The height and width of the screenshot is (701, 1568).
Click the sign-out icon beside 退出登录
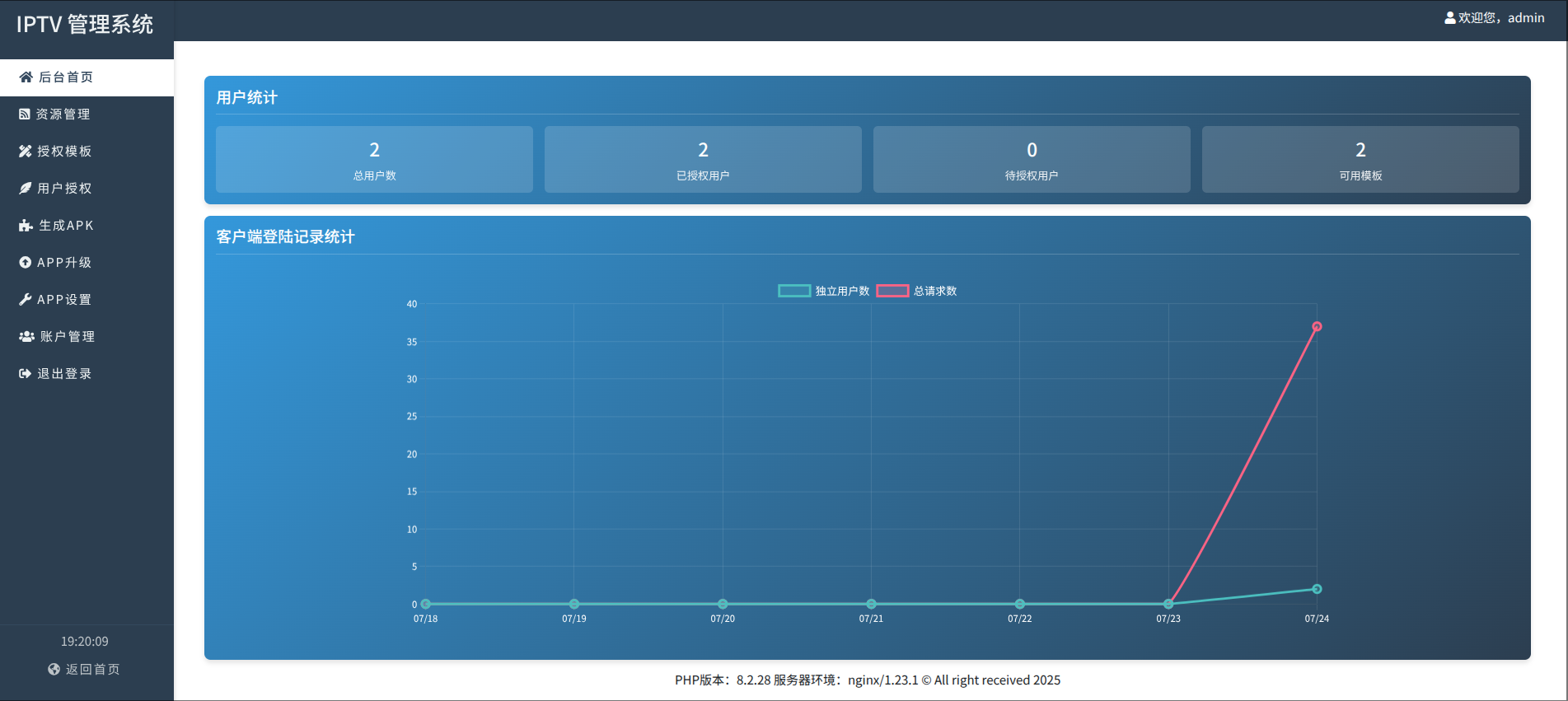[26, 374]
